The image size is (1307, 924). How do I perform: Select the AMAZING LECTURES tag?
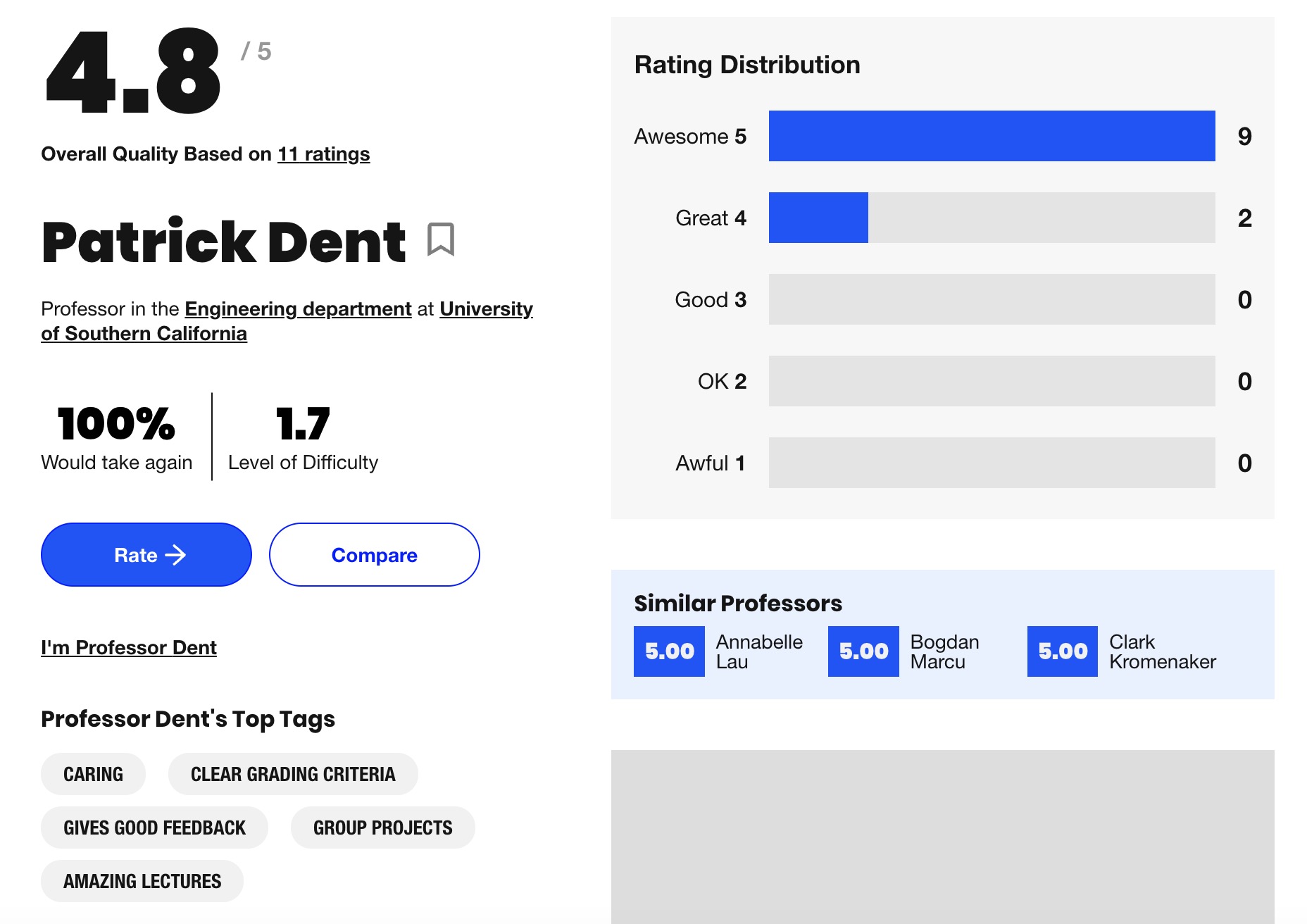(x=142, y=881)
